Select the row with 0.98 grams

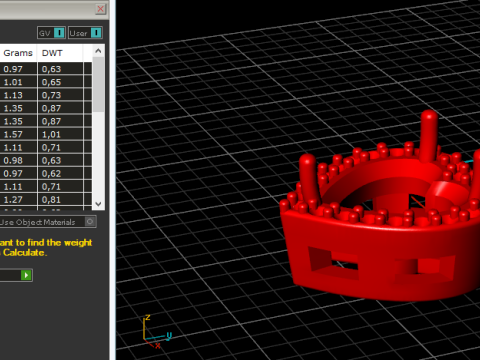click(x=46, y=160)
